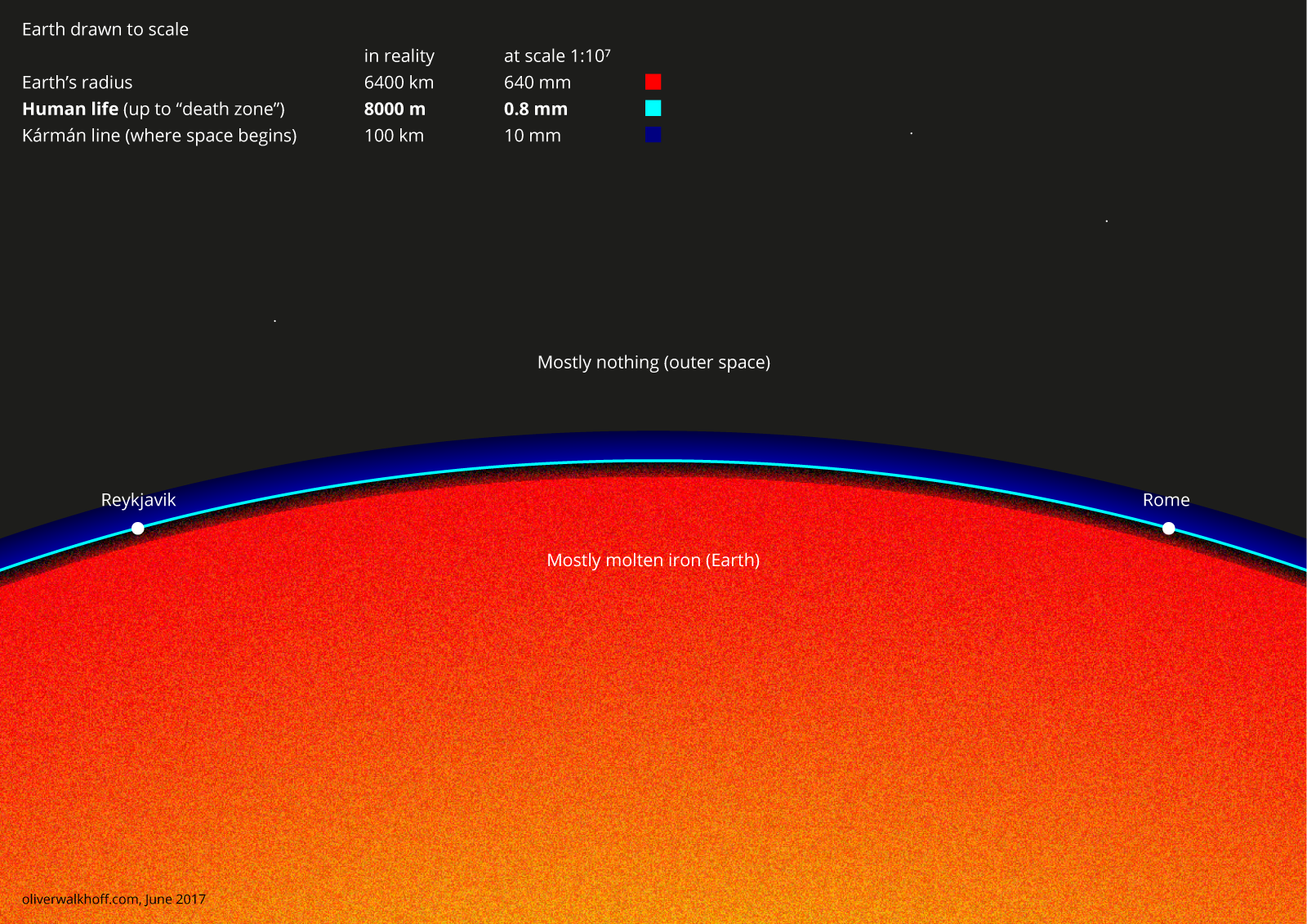The width and height of the screenshot is (1307, 924).
Task: Click the "in reality" column header
Action: (399, 56)
